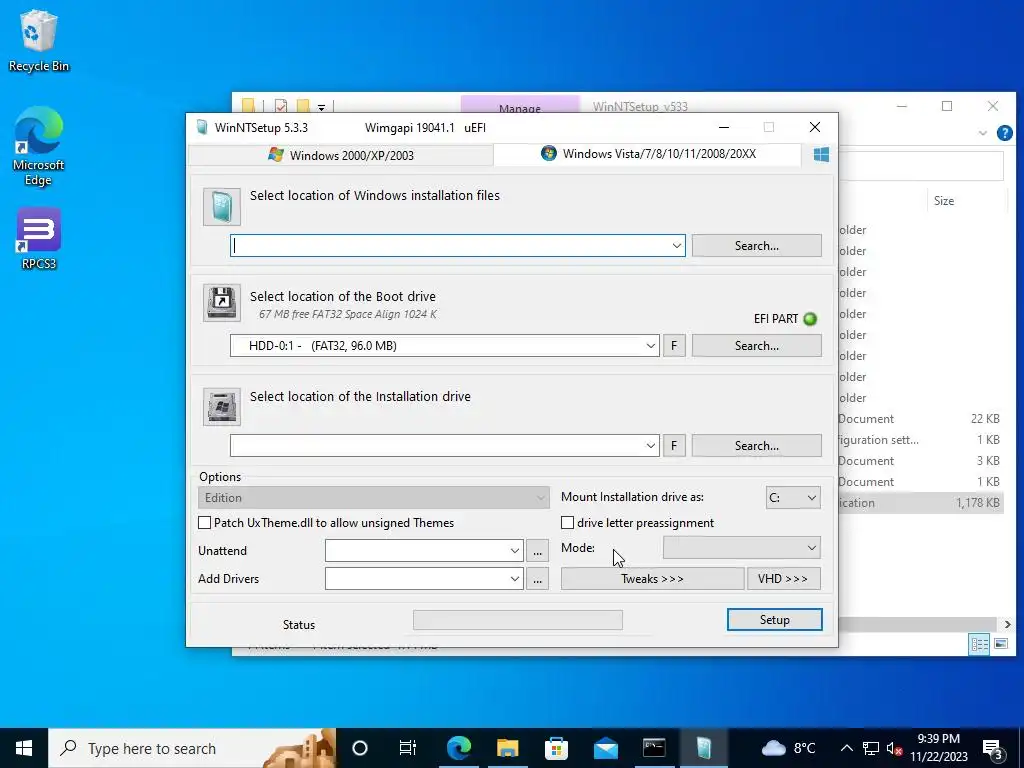The image size is (1024, 768).
Task: Switch Explorer to large icons view
Action: click(x=1000, y=645)
